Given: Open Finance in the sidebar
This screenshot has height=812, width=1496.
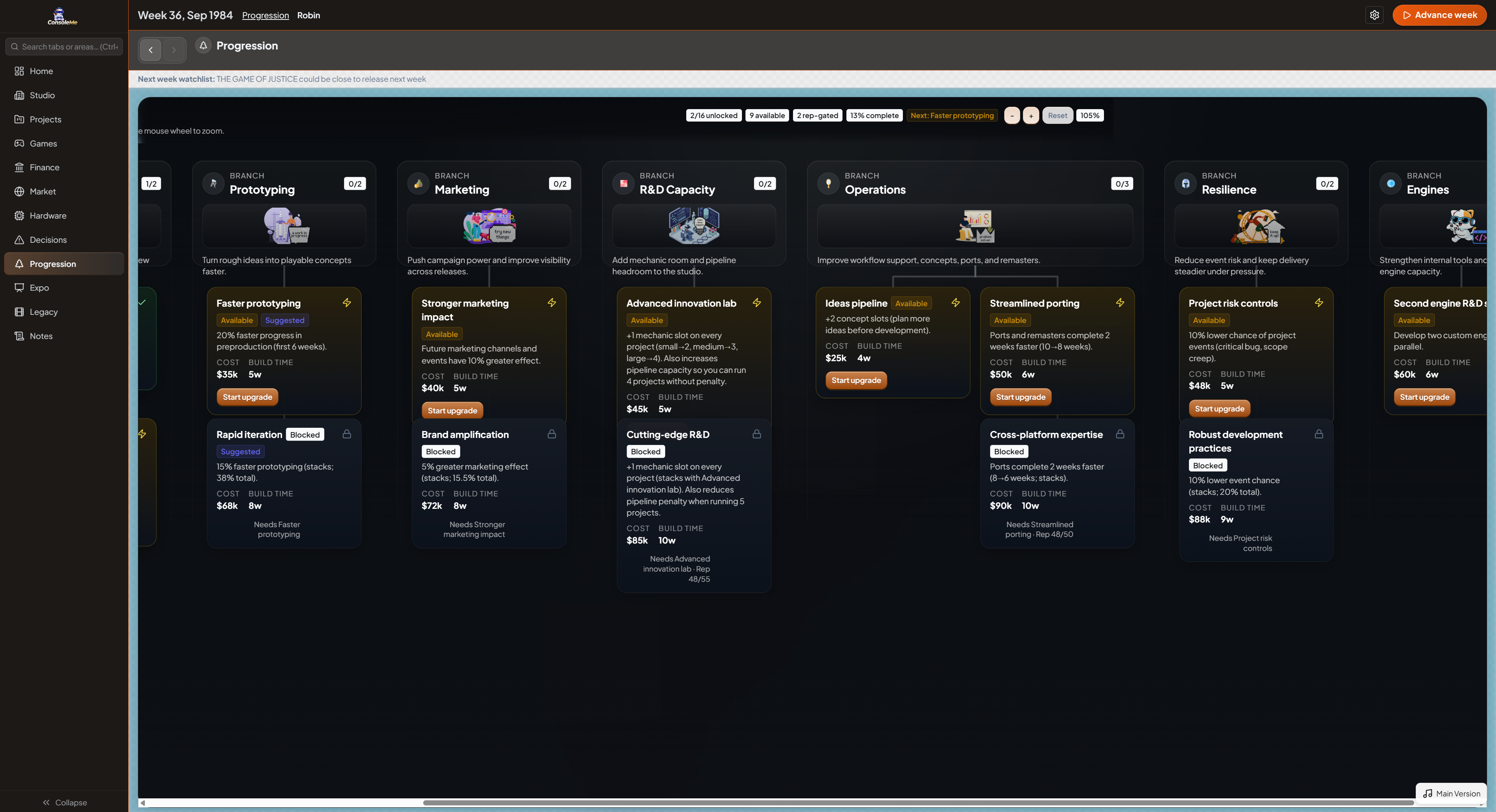Looking at the screenshot, I should tap(64, 167).
